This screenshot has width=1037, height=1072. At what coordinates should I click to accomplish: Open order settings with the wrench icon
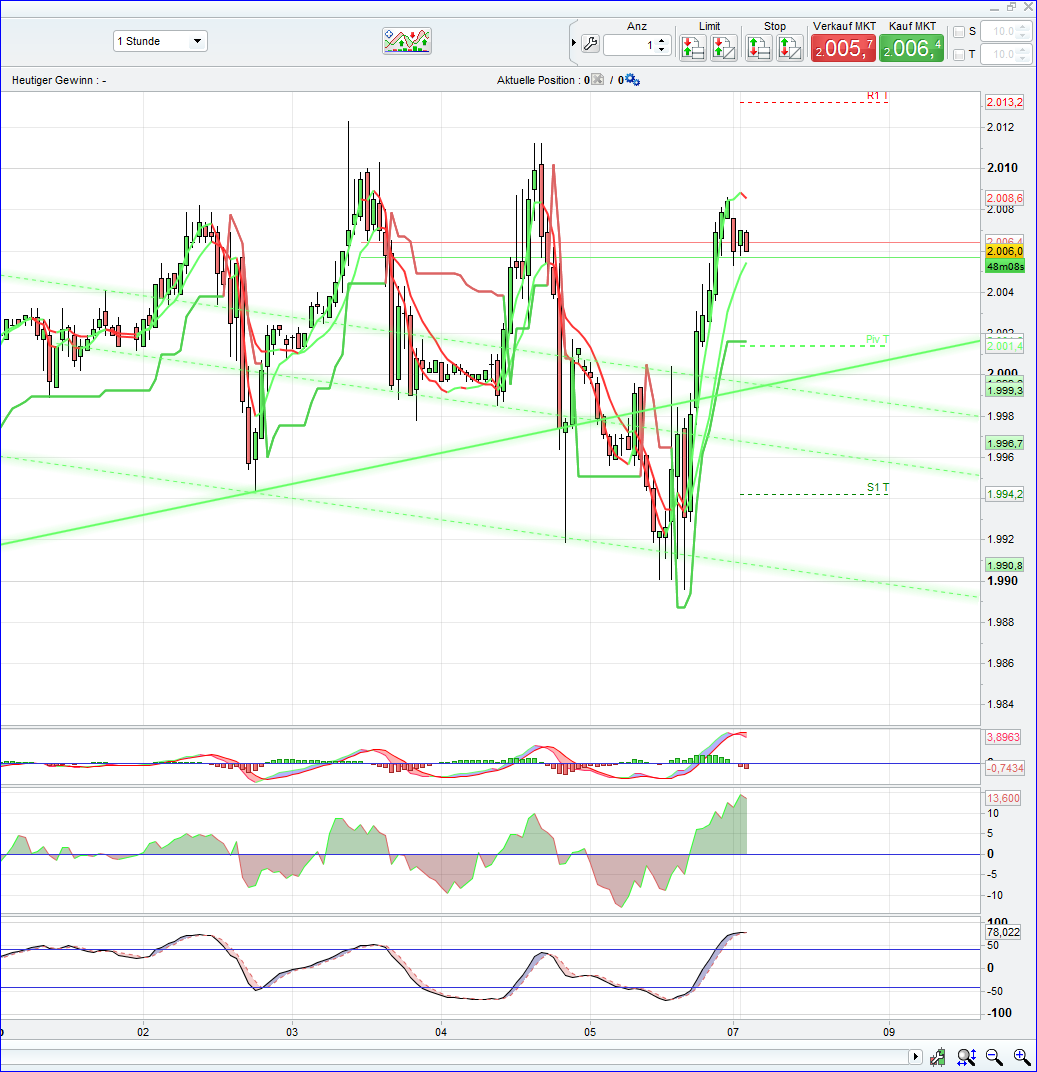pyautogui.click(x=590, y=44)
